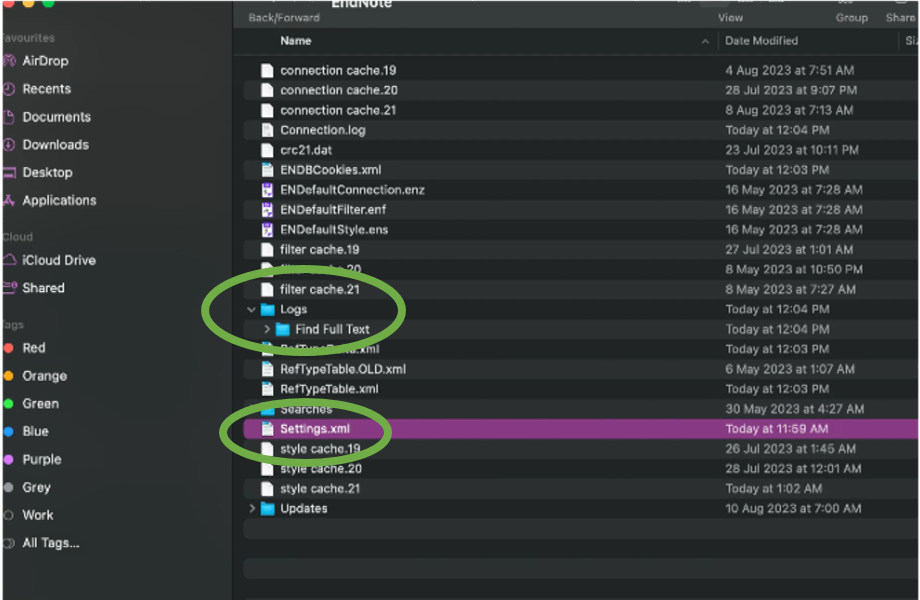Click the Find Full Text folder icon
Screen dimensions: 920x600
click(x=282, y=329)
